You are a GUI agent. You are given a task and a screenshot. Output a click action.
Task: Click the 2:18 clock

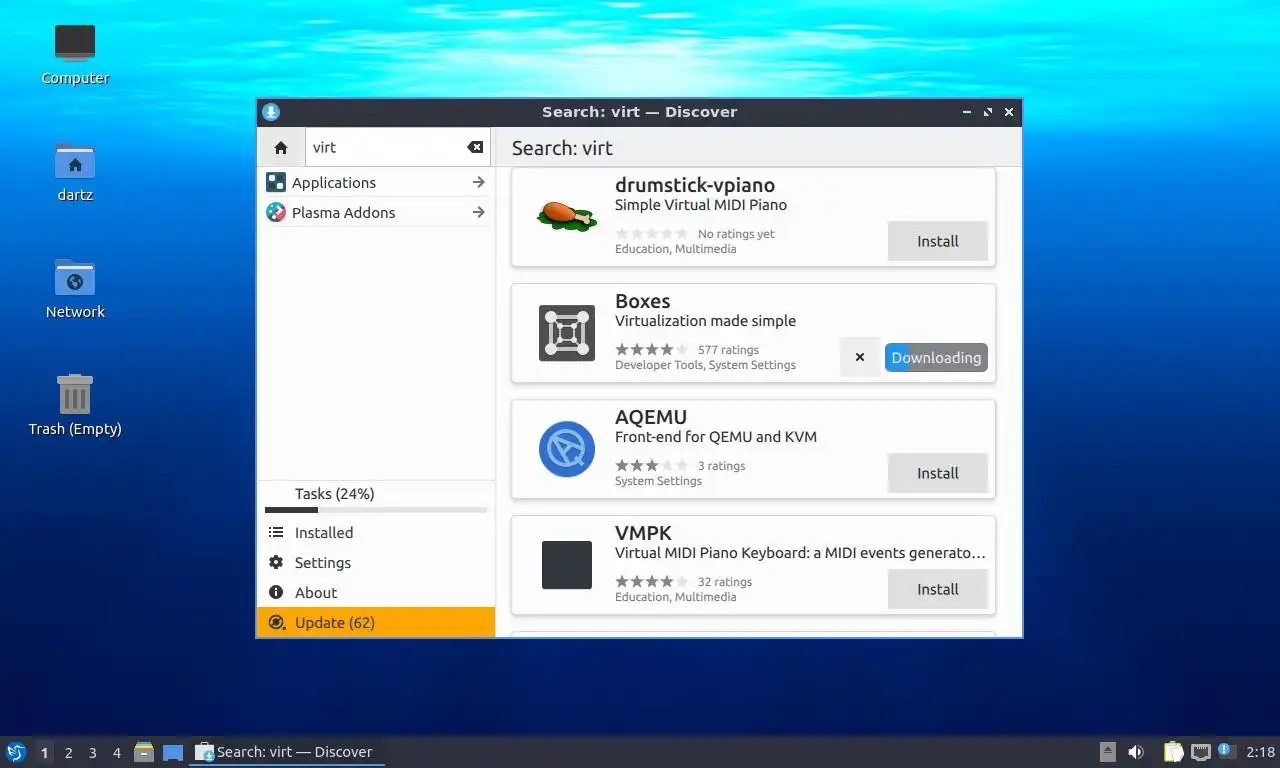tap(1261, 752)
